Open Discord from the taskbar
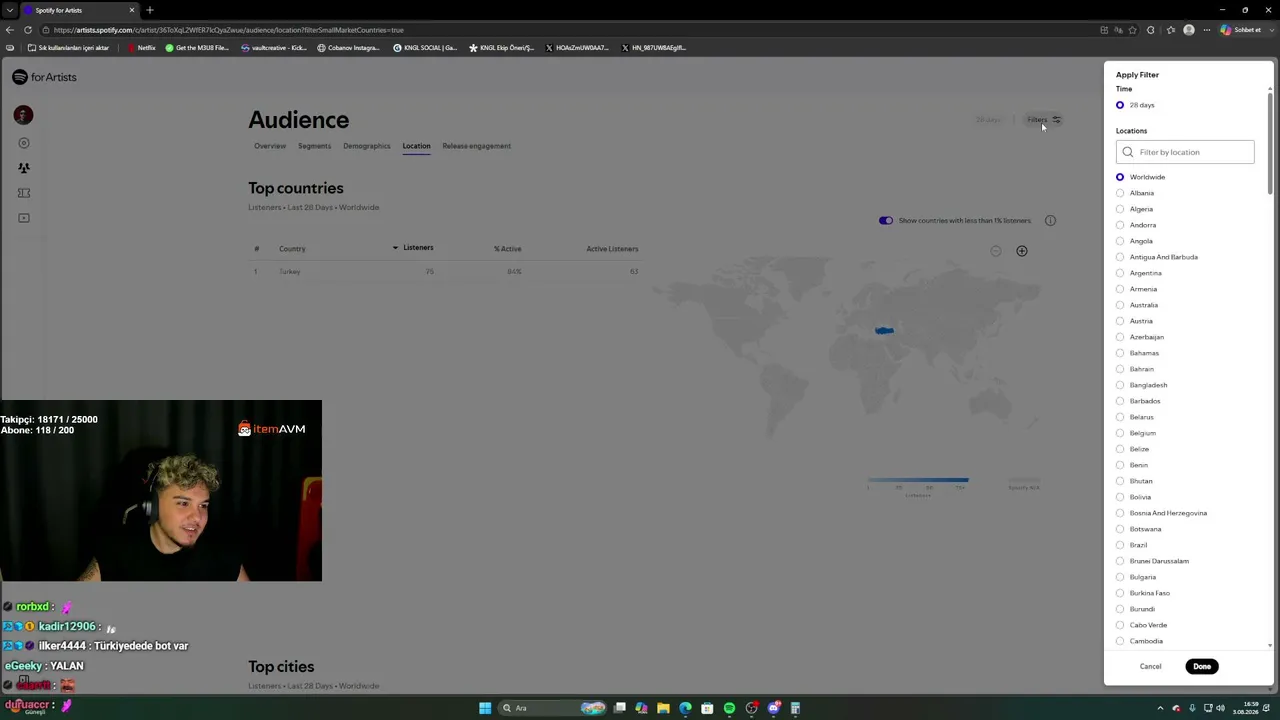 (774, 708)
